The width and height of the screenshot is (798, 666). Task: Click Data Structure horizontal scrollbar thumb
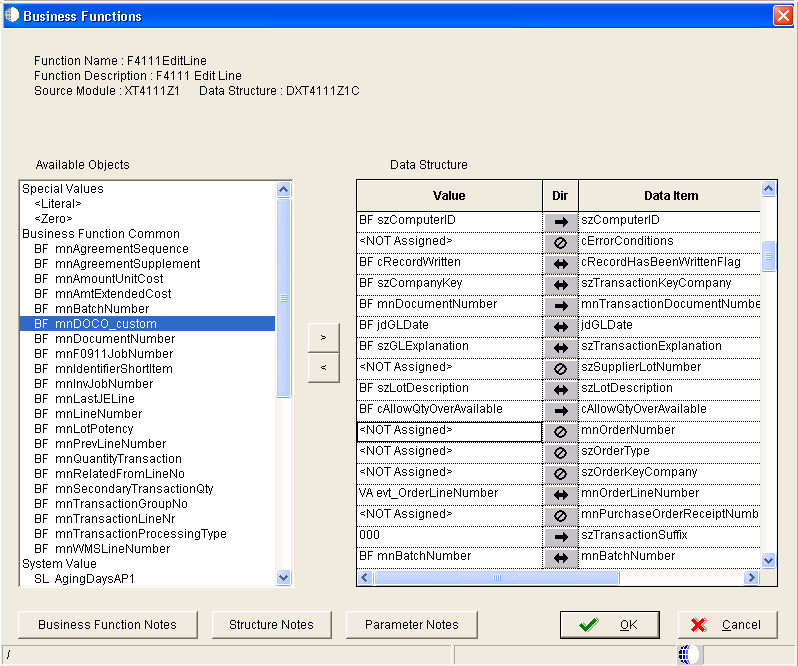coord(497,577)
